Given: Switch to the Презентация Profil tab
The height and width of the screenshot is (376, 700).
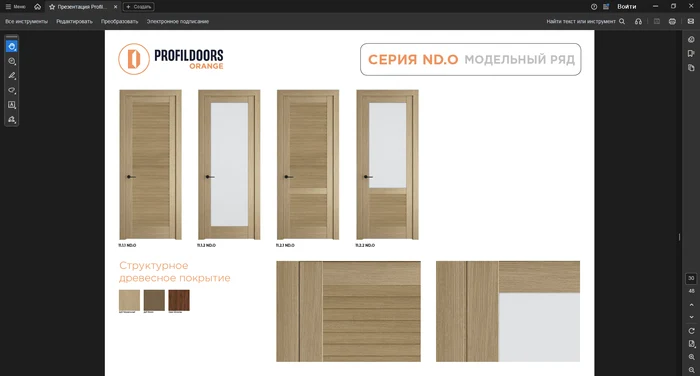Looking at the screenshot, I should [83, 7].
